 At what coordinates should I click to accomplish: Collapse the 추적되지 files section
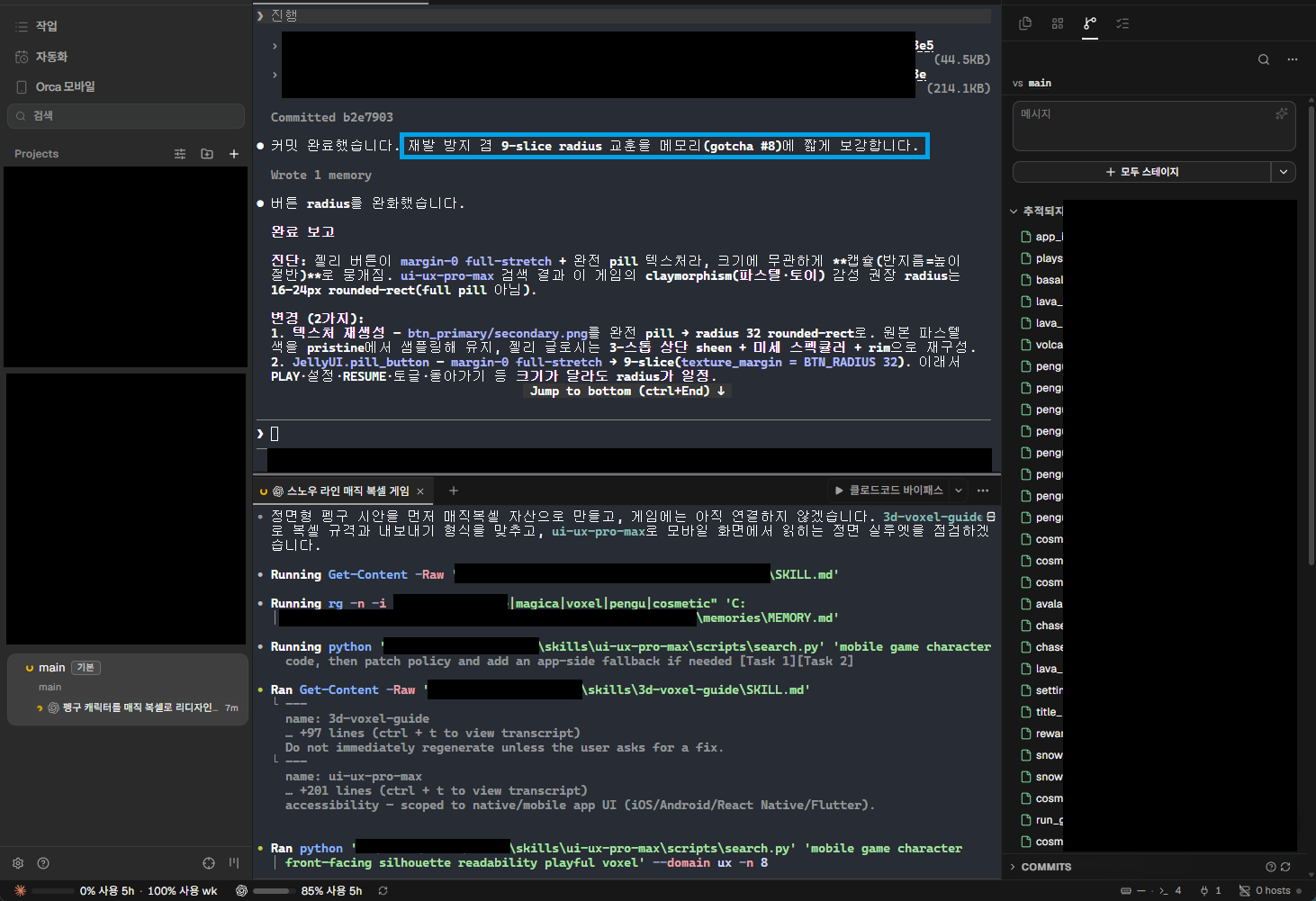[1014, 212]
